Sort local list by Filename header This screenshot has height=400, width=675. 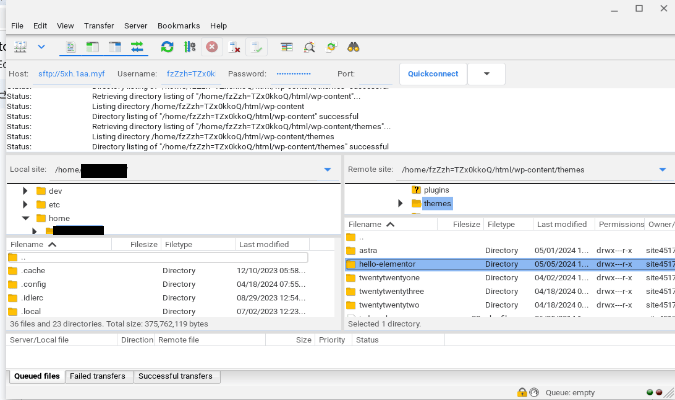pyautogui.click(x=59, y=245)
